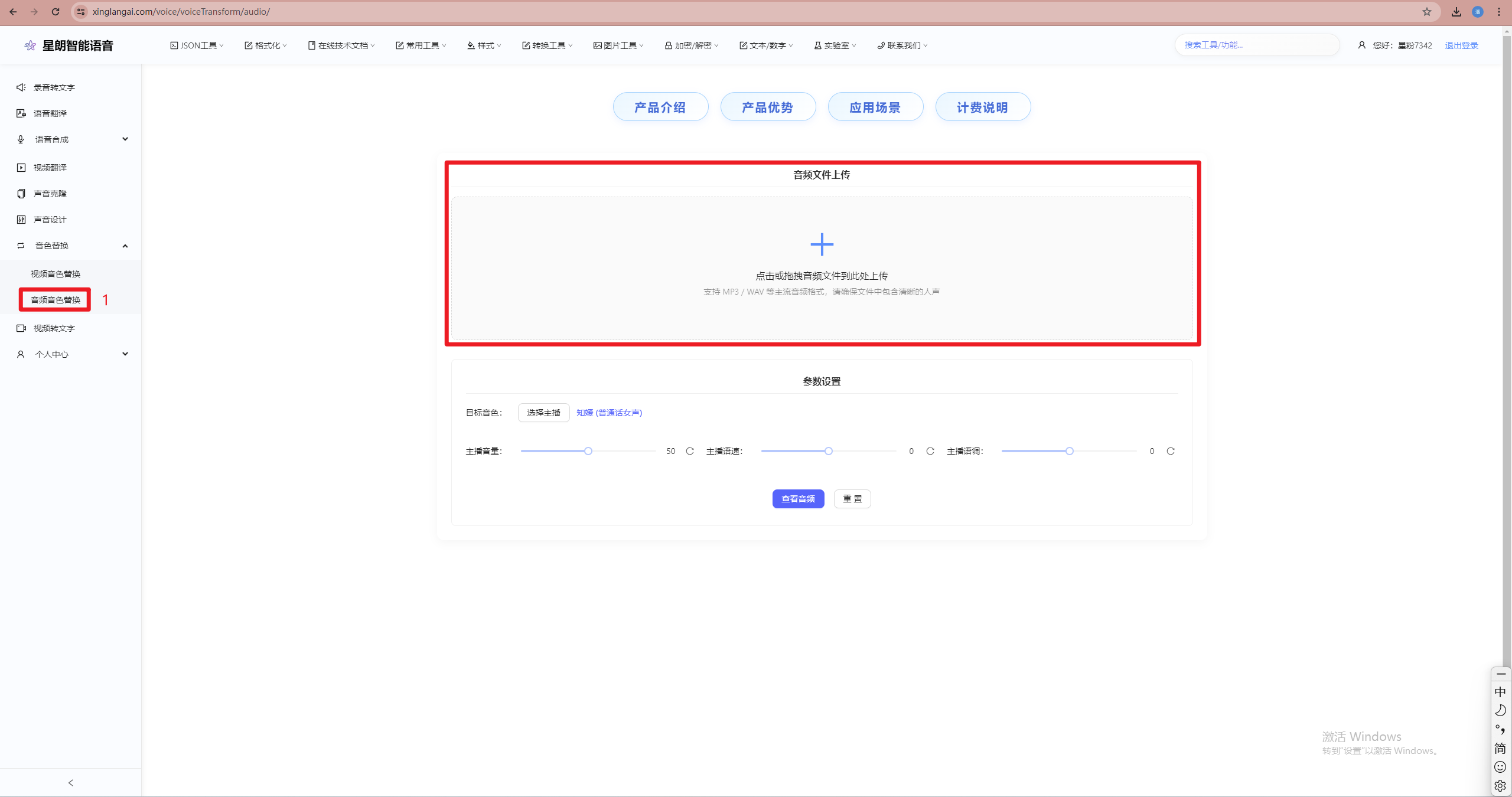Collapse the 音色替换 submenu chevron
The width and height of the screenshot is (1512, 797).
[125, 246]
